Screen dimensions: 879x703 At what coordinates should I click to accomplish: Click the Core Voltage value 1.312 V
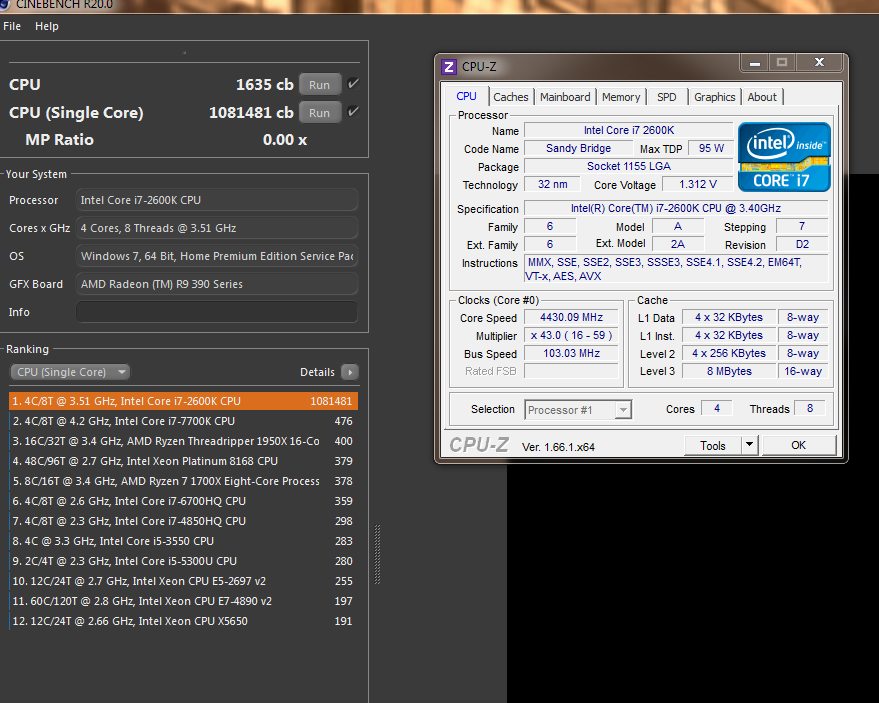(x=697, y=184)
